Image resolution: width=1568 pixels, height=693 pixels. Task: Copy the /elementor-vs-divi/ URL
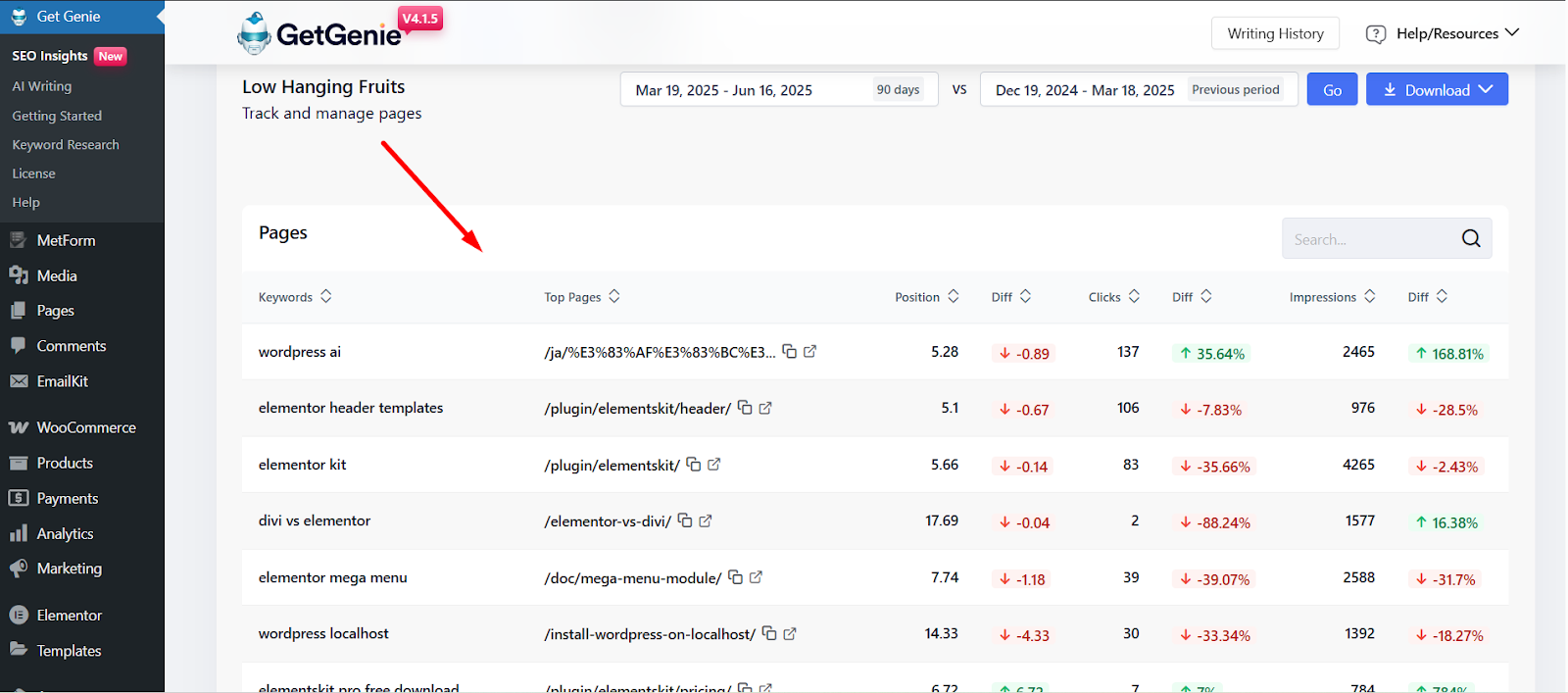tap(685, 520)
